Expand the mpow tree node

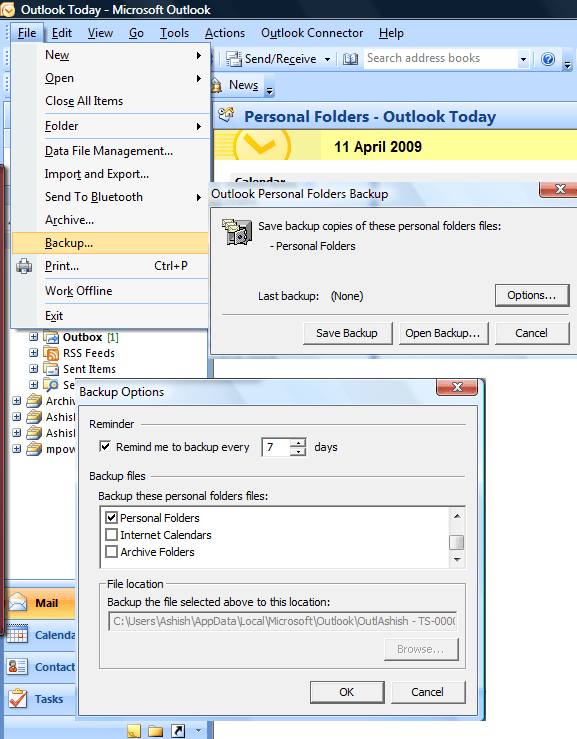click(16, 449)
